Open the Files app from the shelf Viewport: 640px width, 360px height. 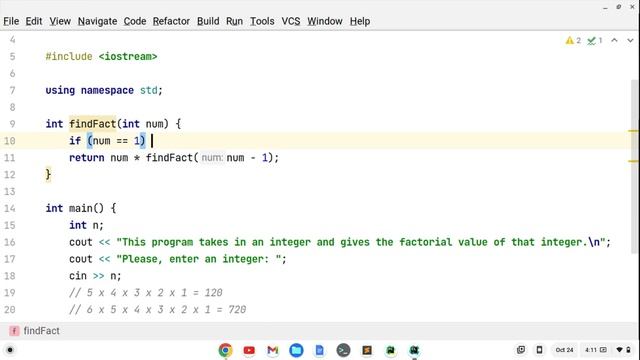click(296, 350)
